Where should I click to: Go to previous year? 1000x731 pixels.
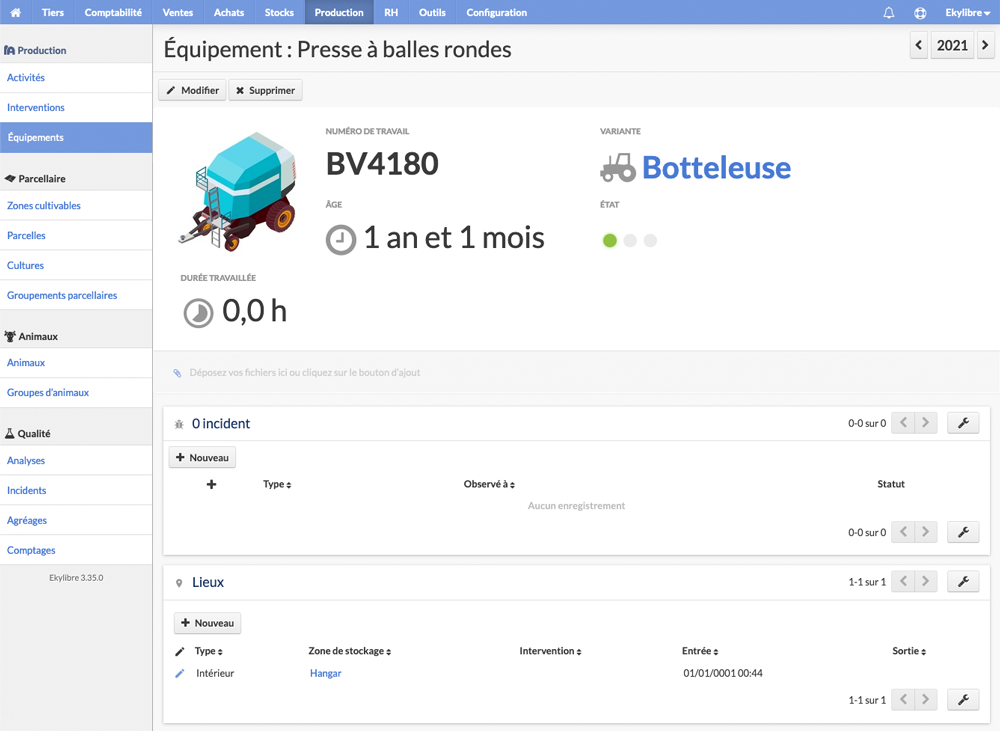(x=918, y=45)
